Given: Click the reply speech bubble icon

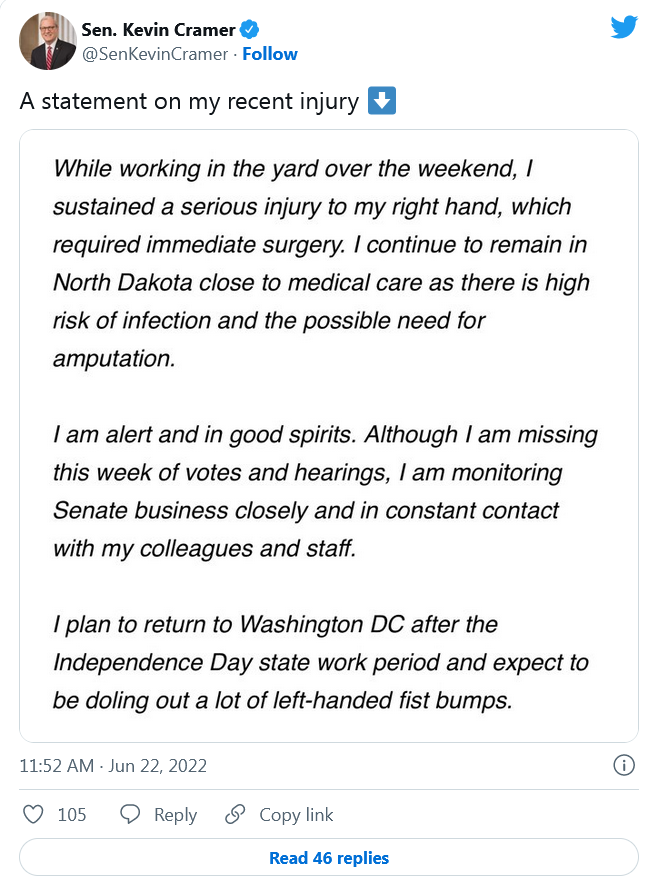Looking at the screenshot, I should click(130, 814).
